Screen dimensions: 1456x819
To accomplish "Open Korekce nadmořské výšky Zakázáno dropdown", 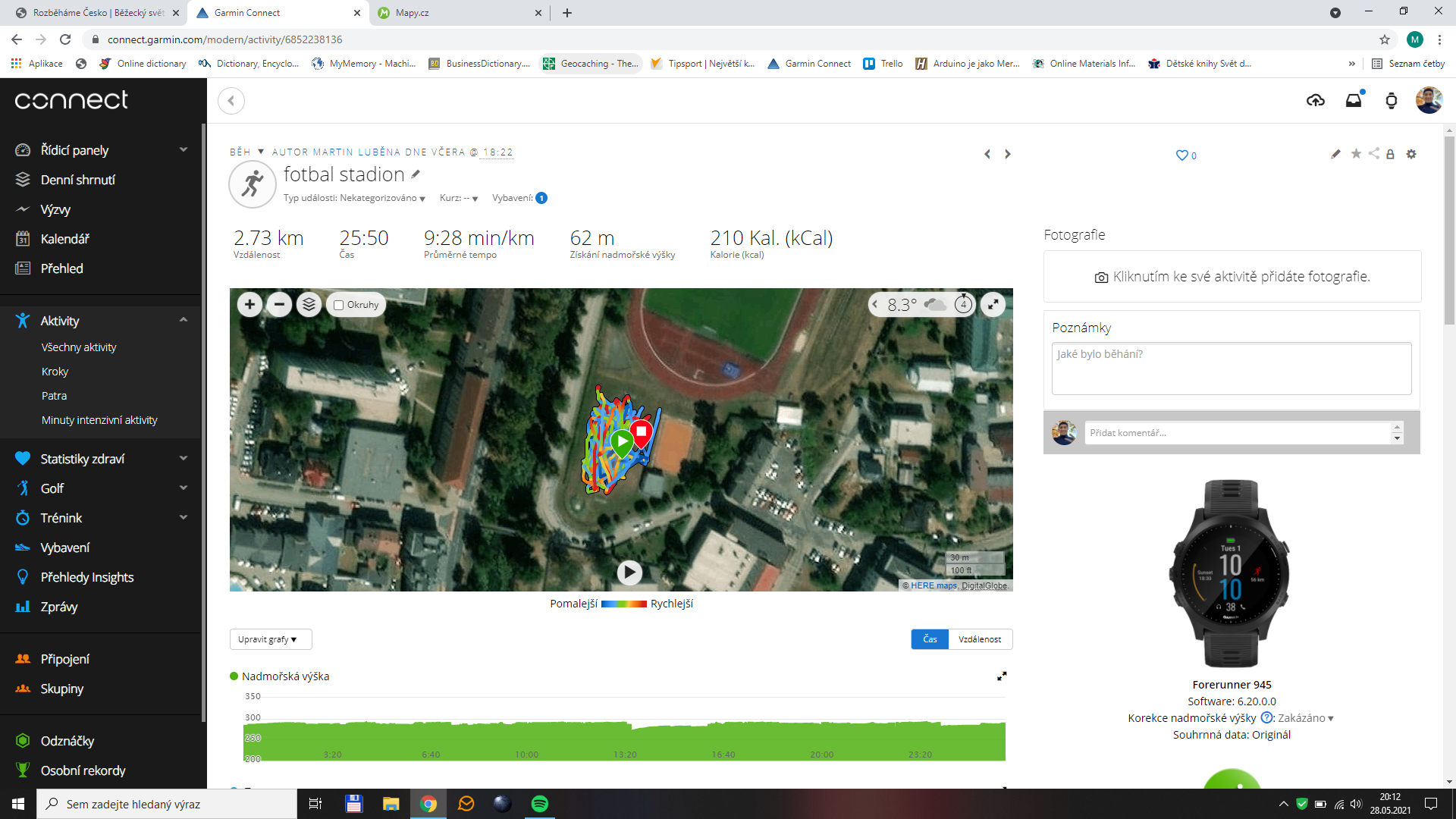I will [x=1305, y=718].
